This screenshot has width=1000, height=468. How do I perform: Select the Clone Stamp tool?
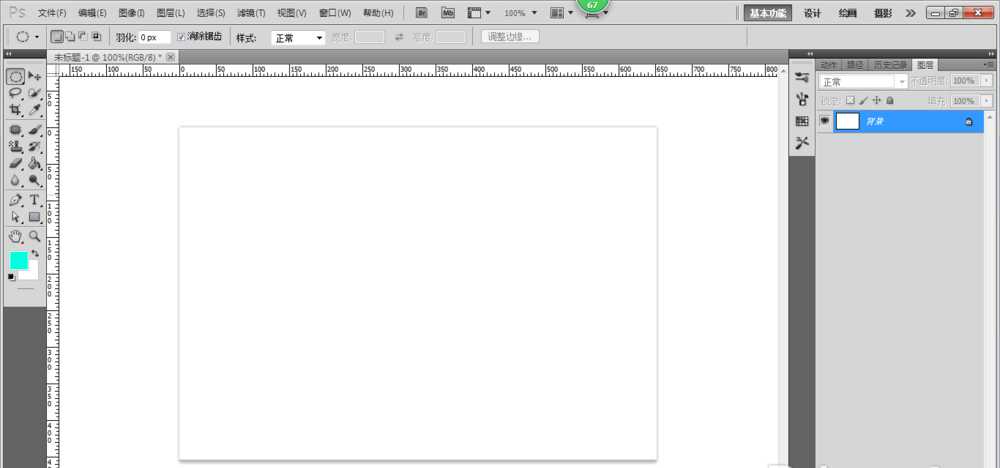click(16, 147)
